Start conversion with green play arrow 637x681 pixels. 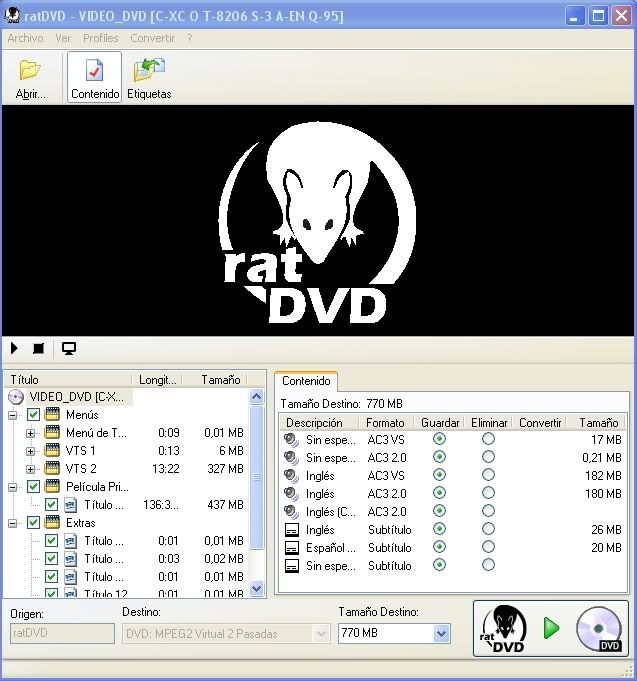pos(551,628)
